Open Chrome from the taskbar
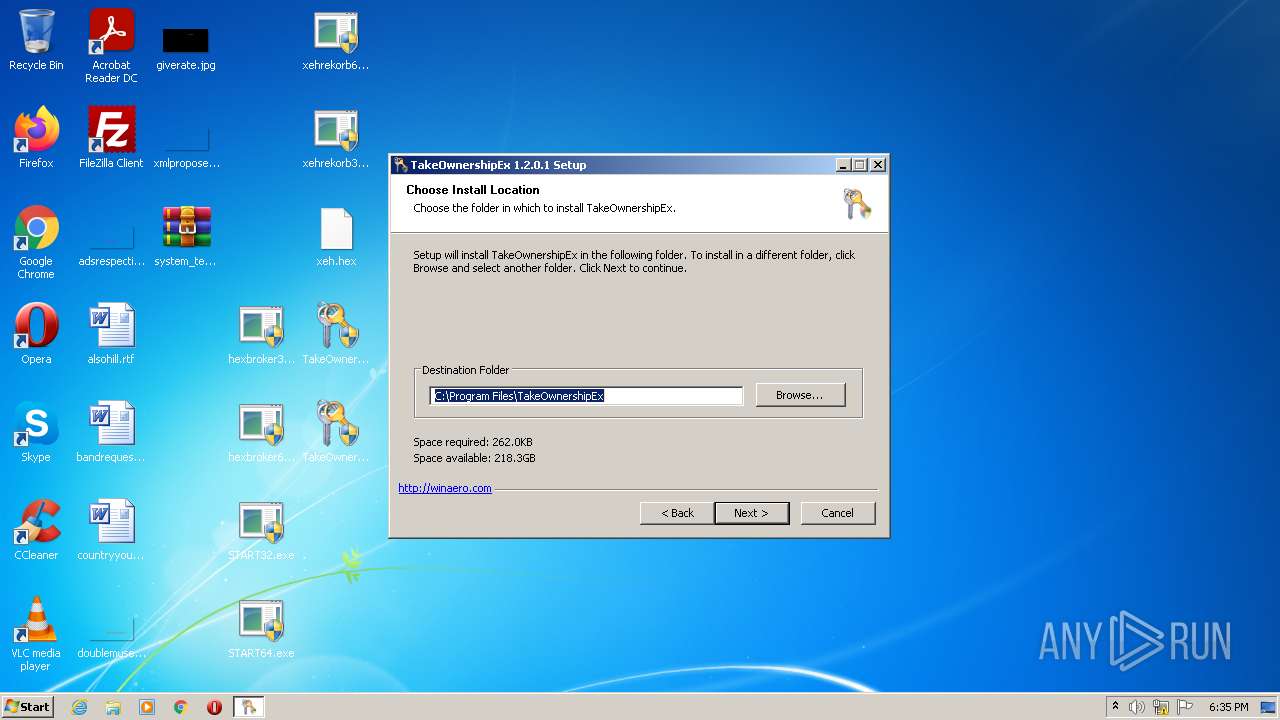Image resolution: width=1280 pixels, height=720 pixels. click(181, 707)
